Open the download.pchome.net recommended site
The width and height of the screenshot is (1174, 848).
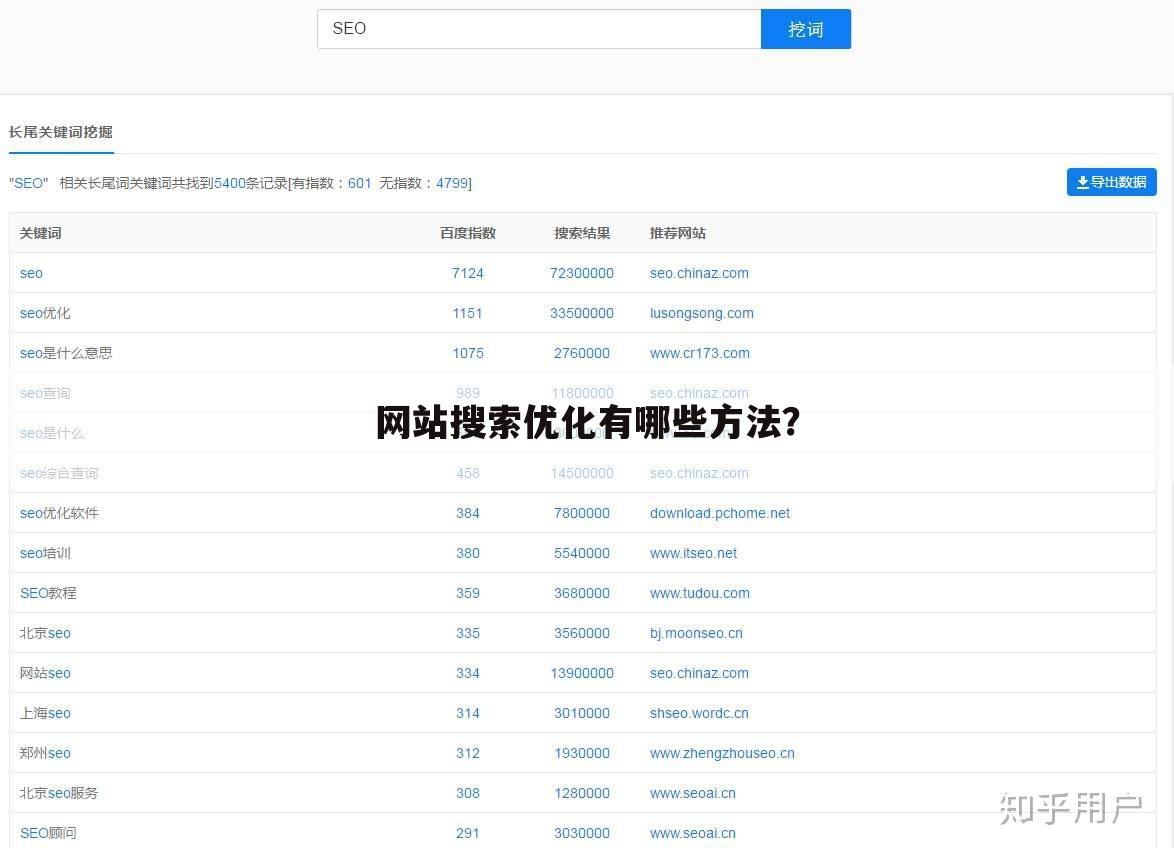click(720, 513)
